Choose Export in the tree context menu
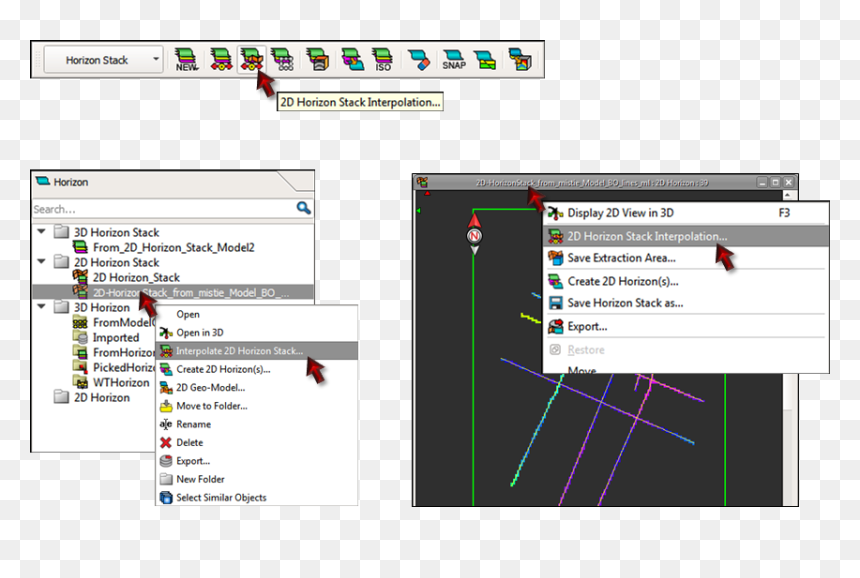The image size is (860, 578). 257,461
